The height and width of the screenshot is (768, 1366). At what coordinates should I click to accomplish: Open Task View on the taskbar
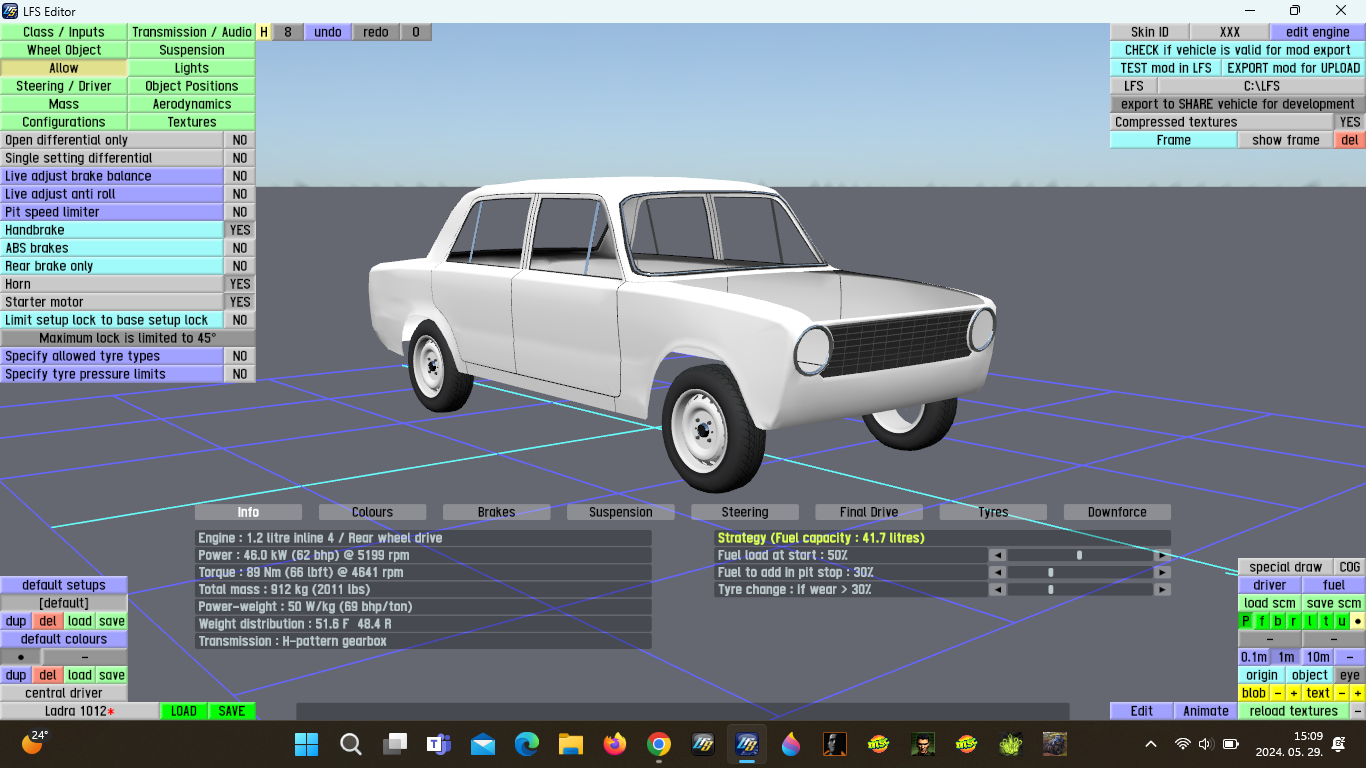(x=395, y=744)
